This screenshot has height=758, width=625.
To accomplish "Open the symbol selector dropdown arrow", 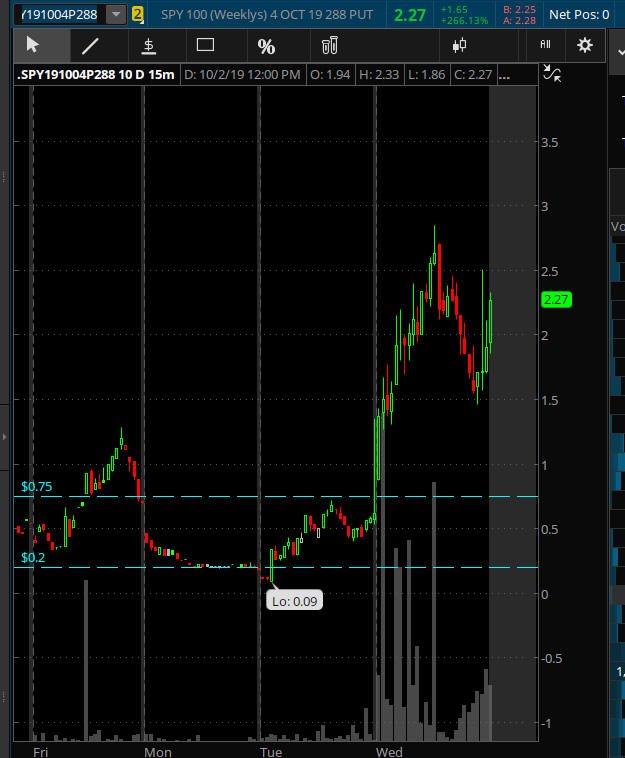I will click(116, 15).
